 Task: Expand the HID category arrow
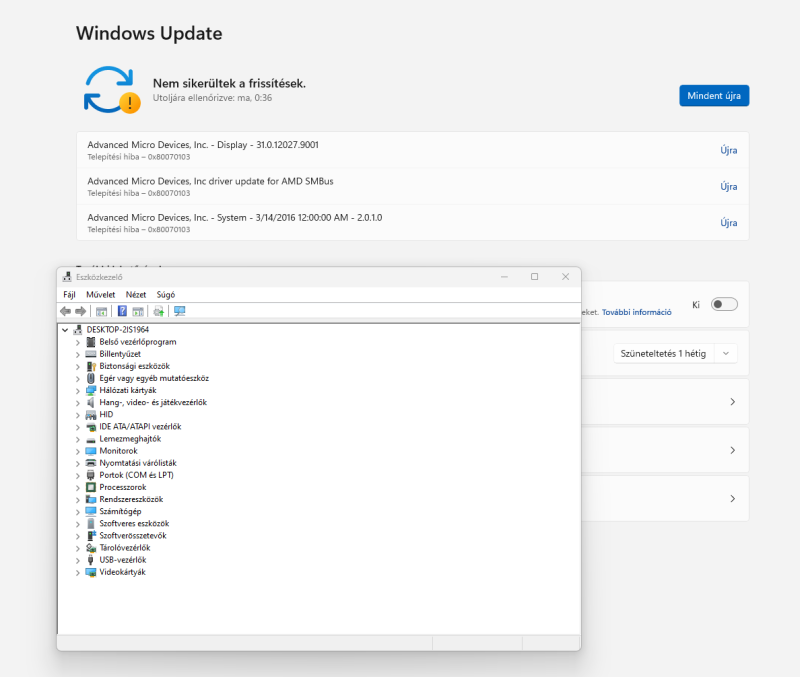coord(78,415)
